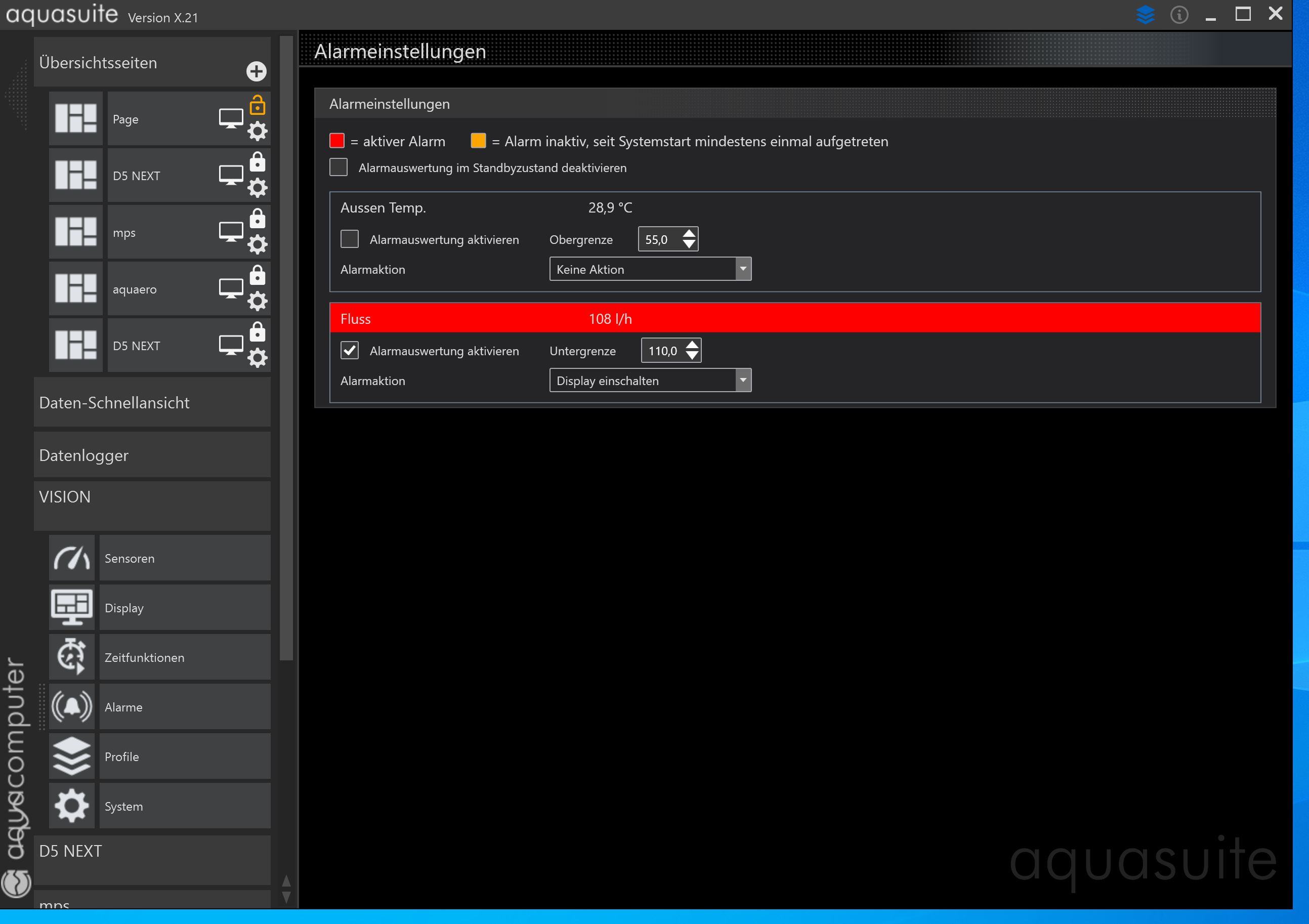The height and width of the screenshot is (924, 1309).
Task: Open settings gear for aquaero row
Action: tap(258, 301)
